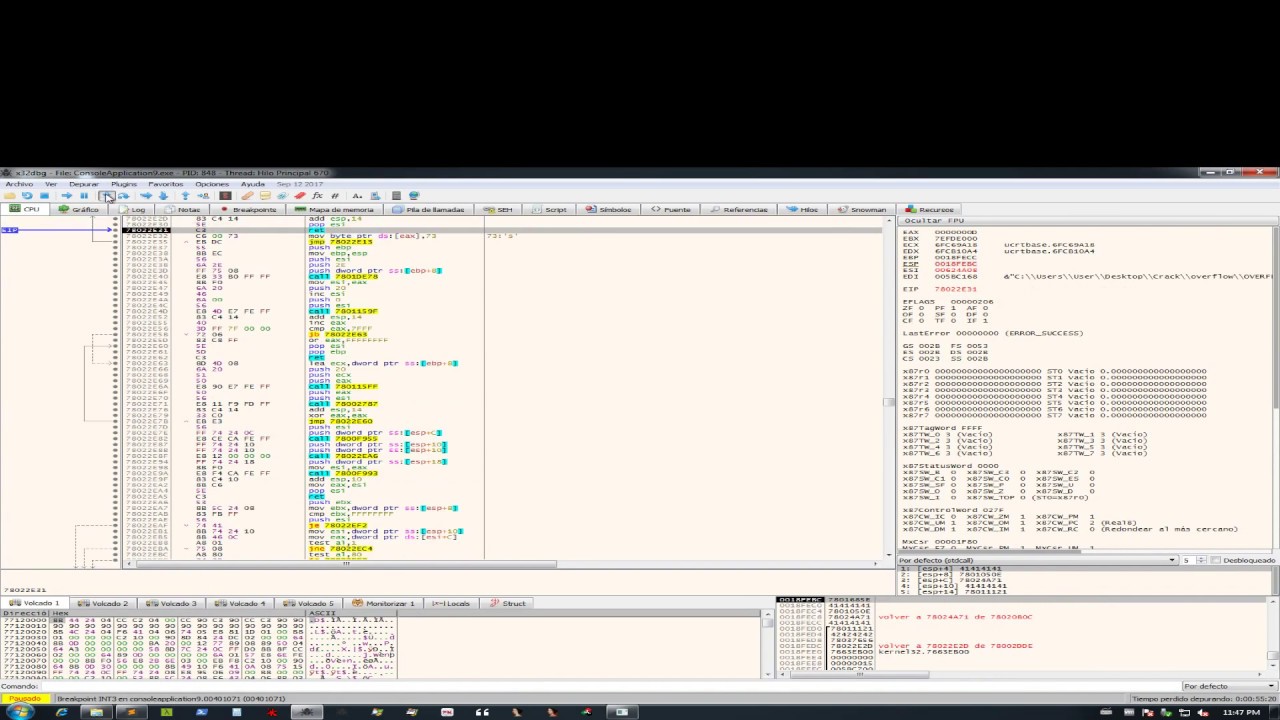Click the Open file toolbar icon
Viewport: 1280px width, 720px height.
pyautogui.click(x=10, y=196)
